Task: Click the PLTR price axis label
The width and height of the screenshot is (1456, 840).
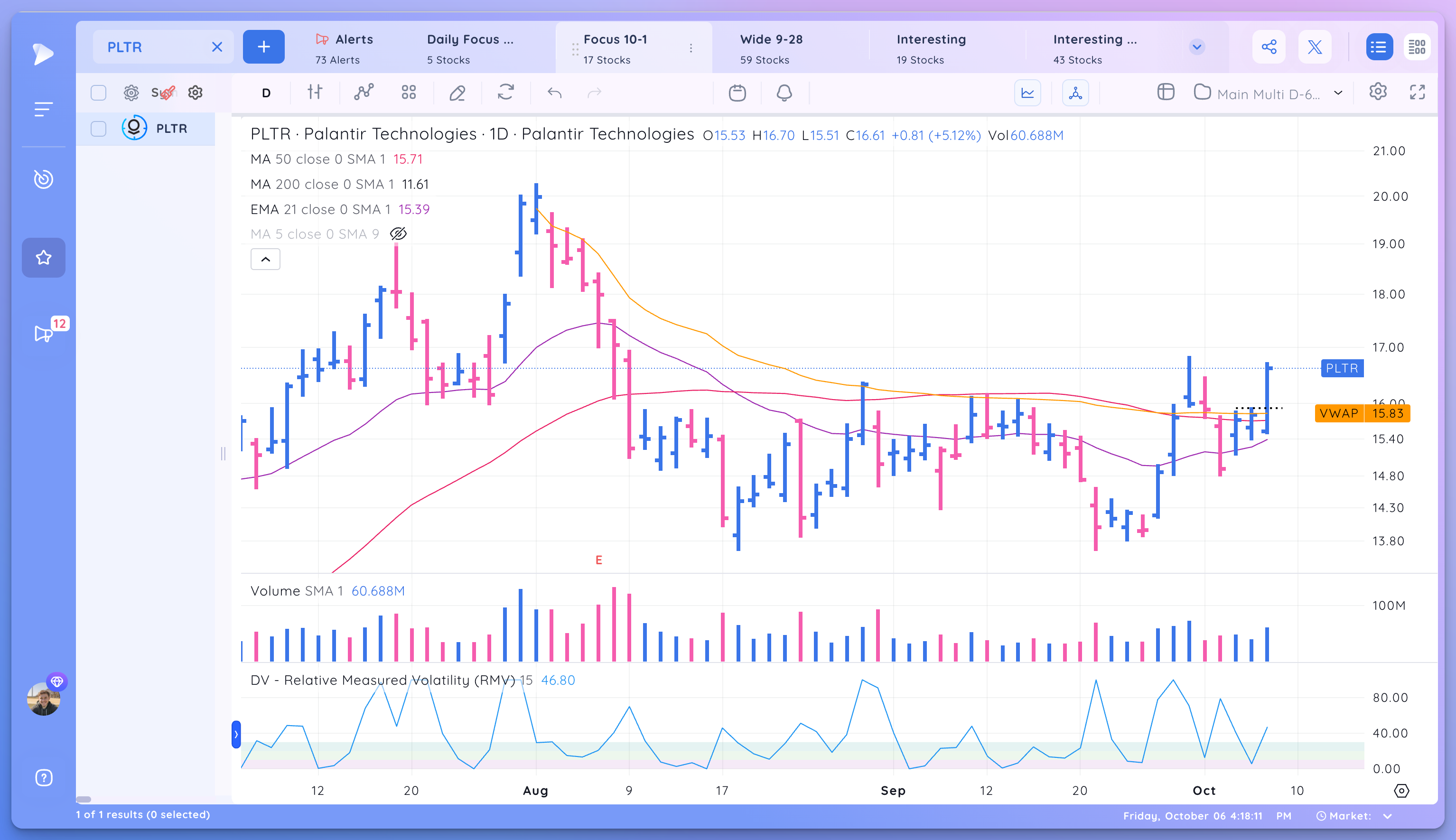Action: pos(1342,368)
